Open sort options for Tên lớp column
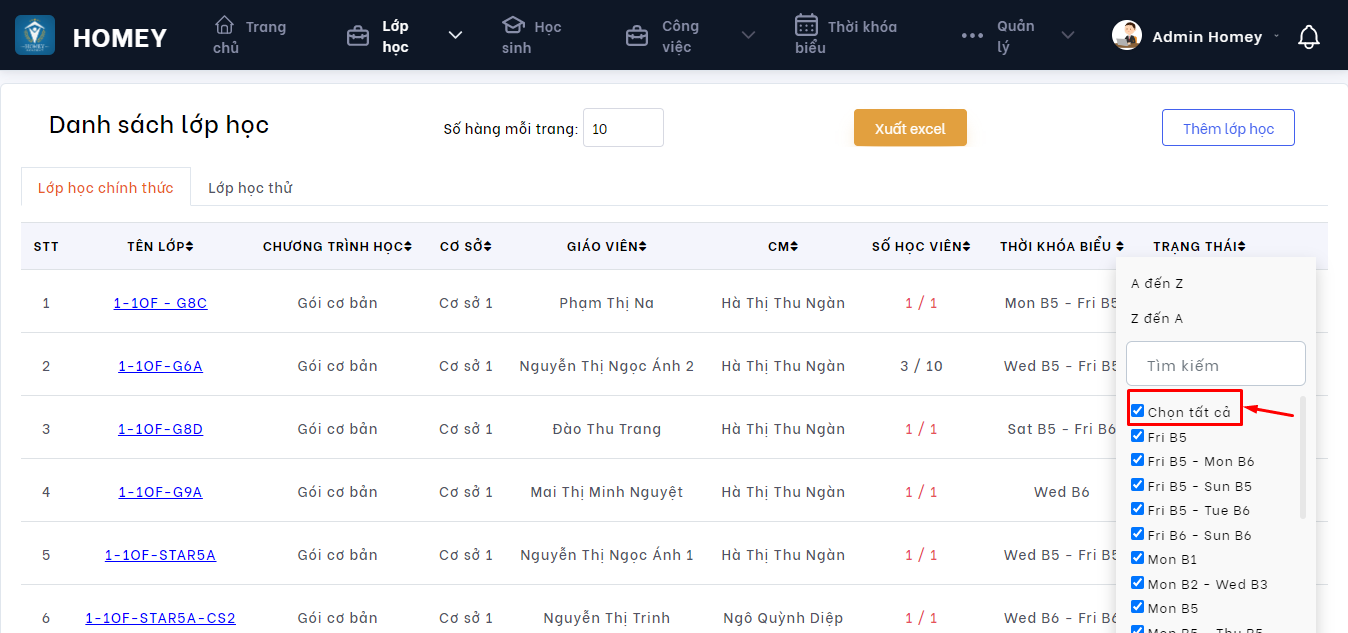 (189, 247)
